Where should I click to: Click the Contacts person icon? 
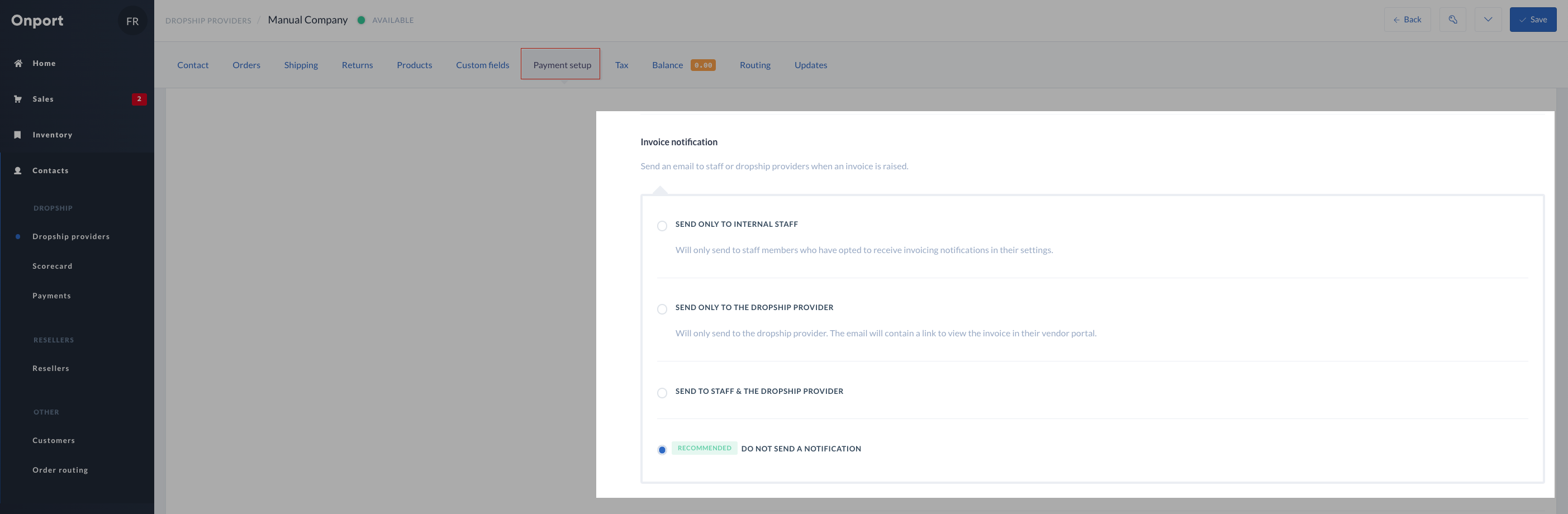click(x=18, y=171)
